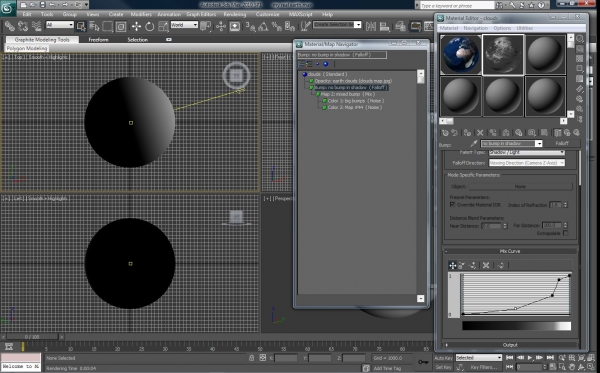
Task: Click Reset Map/Mtl delete icon in Material Editor
Action: pyautogui.click(x=480, y=133)
